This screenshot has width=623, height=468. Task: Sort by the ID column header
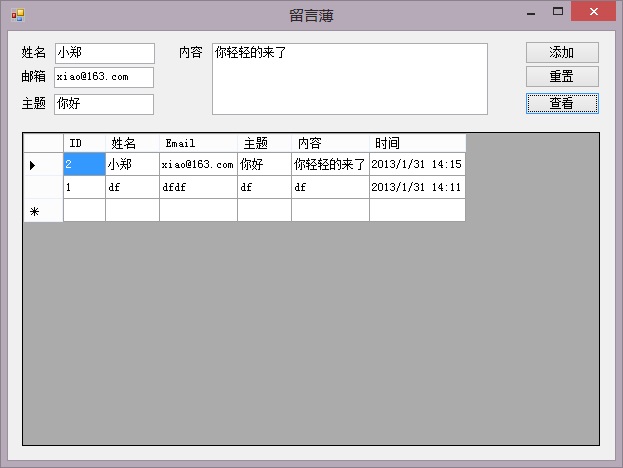[x=84, y=143]
